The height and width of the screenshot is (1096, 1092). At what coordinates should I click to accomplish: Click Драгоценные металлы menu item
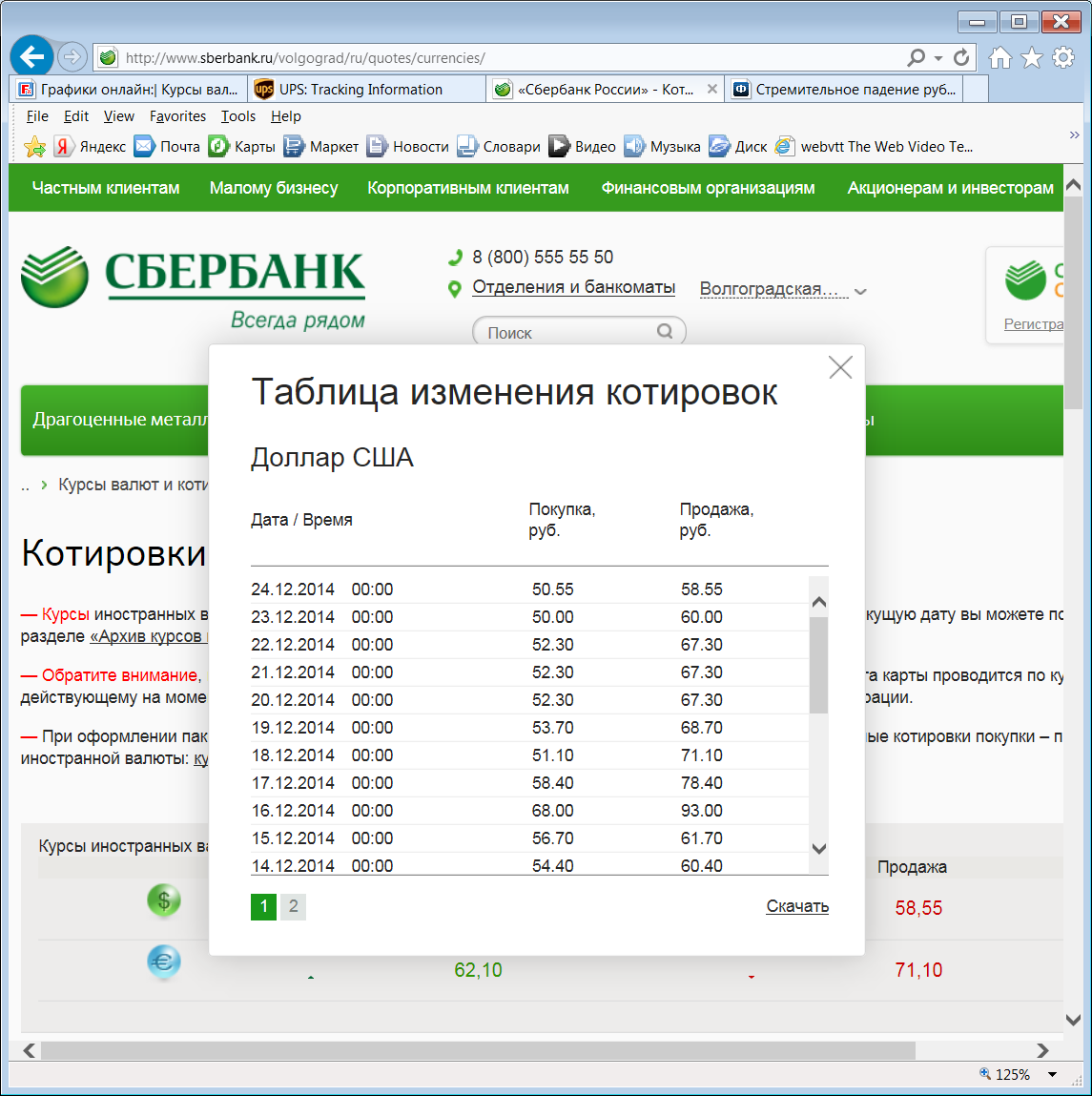(120, 420)
